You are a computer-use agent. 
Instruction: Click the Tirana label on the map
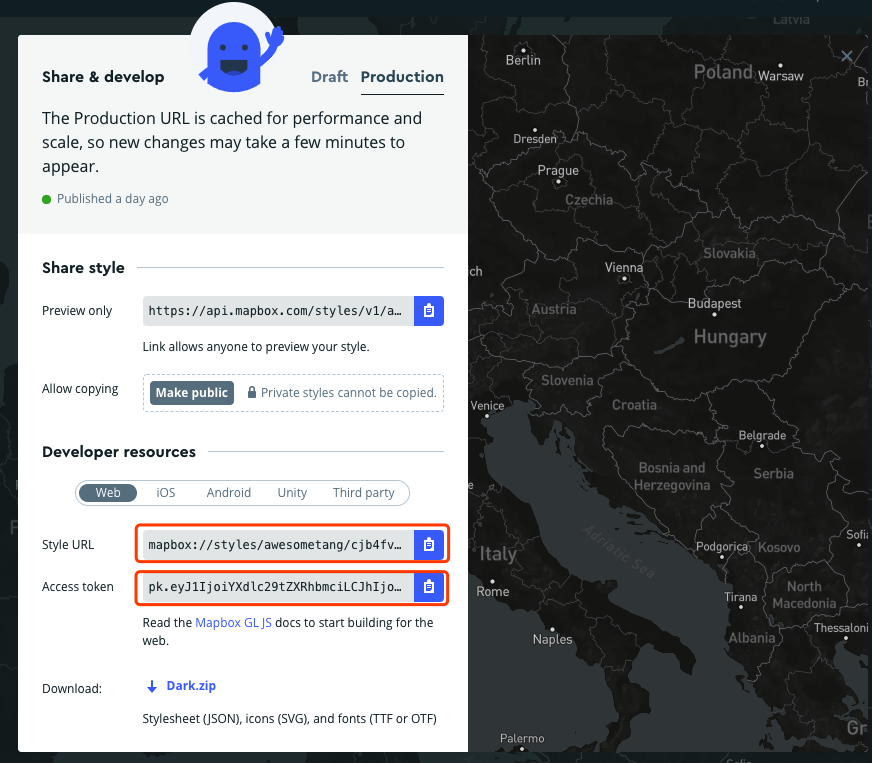pyautogui.click(x=741, y=597)
